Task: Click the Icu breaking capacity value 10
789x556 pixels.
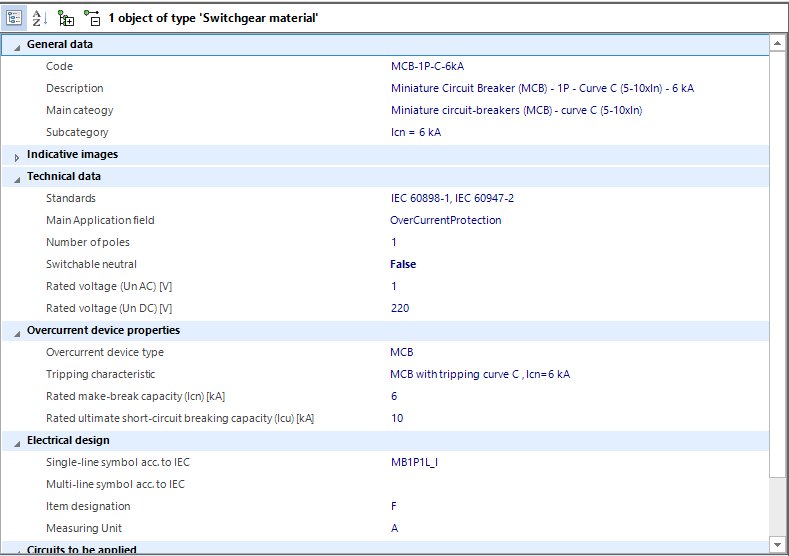Action: click(x=397, y=418)
